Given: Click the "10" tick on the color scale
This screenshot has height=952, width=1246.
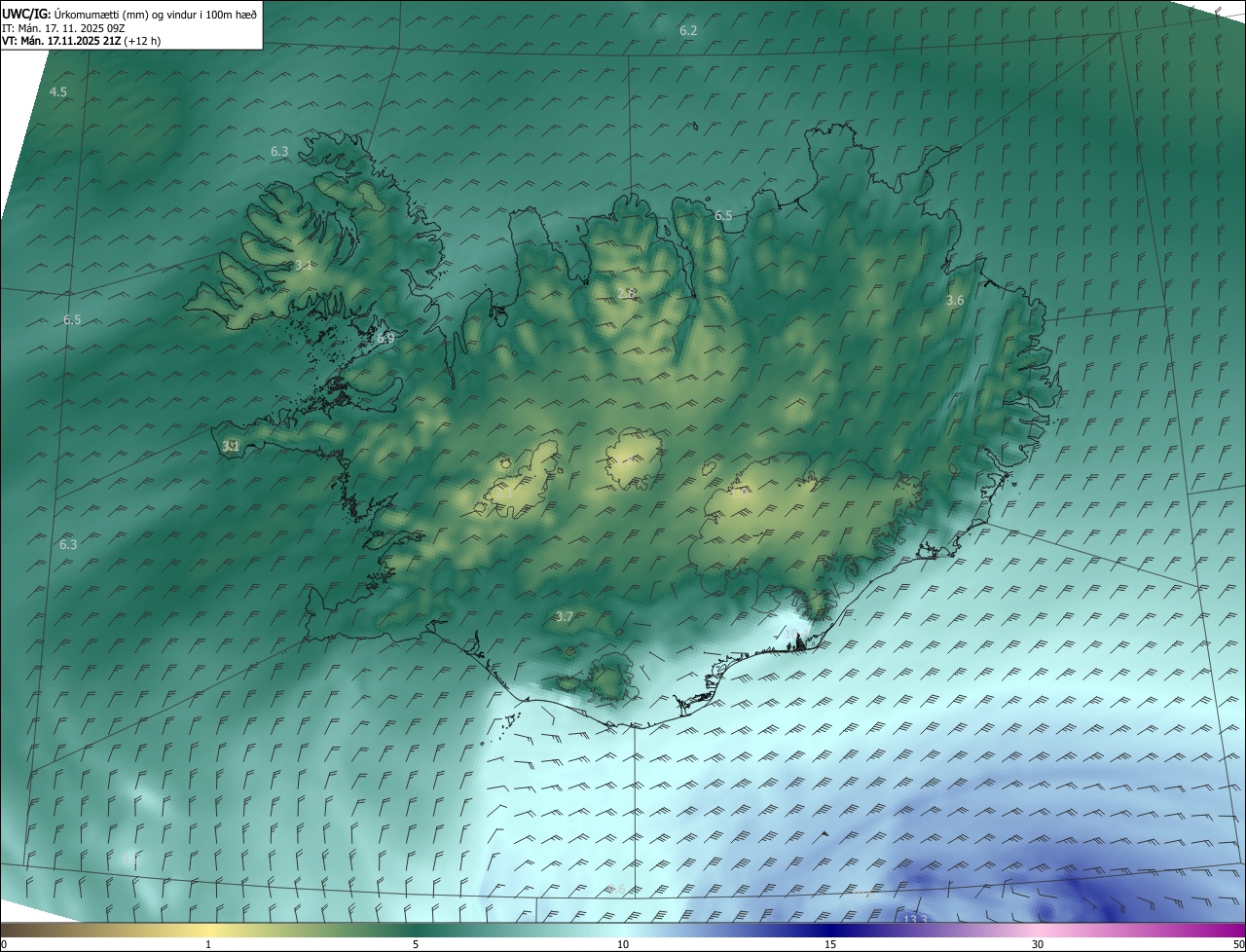Looking at the screenshot, I should (x=623, y=944).
